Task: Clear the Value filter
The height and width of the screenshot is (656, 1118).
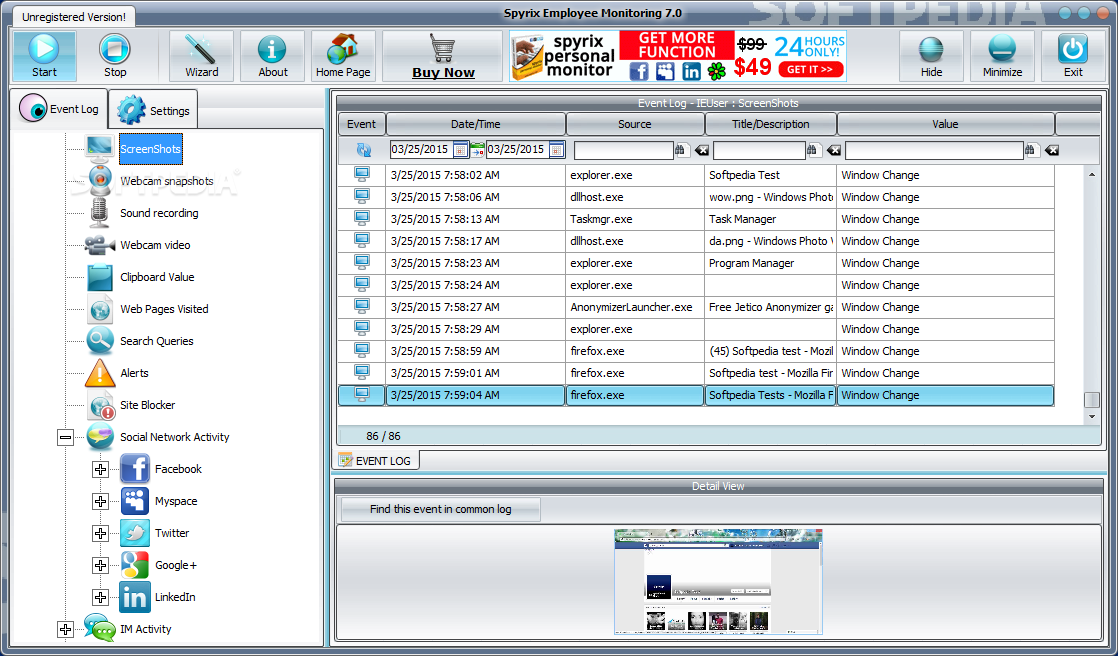Action: pyautogui.click(x=1052, y=150)
